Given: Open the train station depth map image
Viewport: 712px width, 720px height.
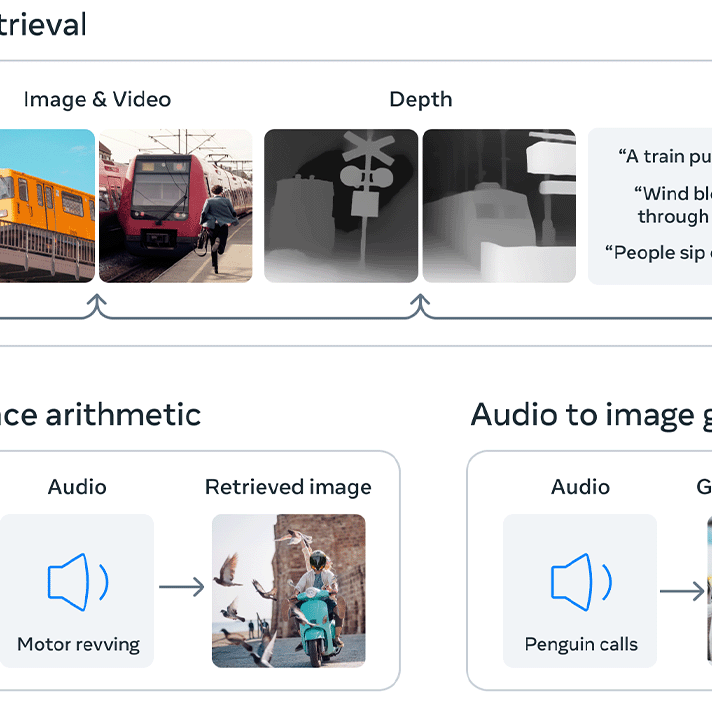Looking at the screenshot, I should click(x=499, y=206).
